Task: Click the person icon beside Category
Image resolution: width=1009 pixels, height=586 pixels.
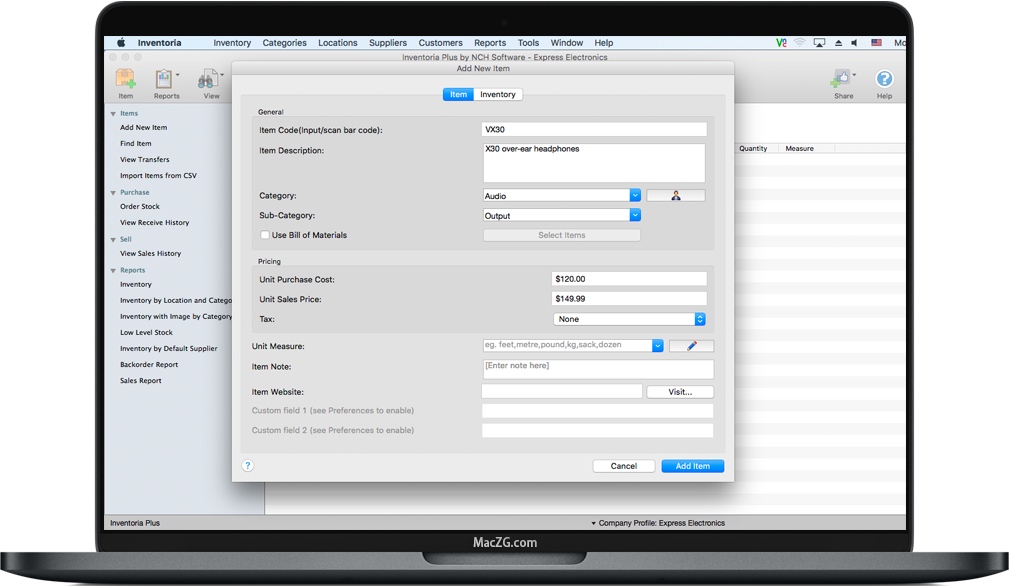Action: click(x=676, y=195)
